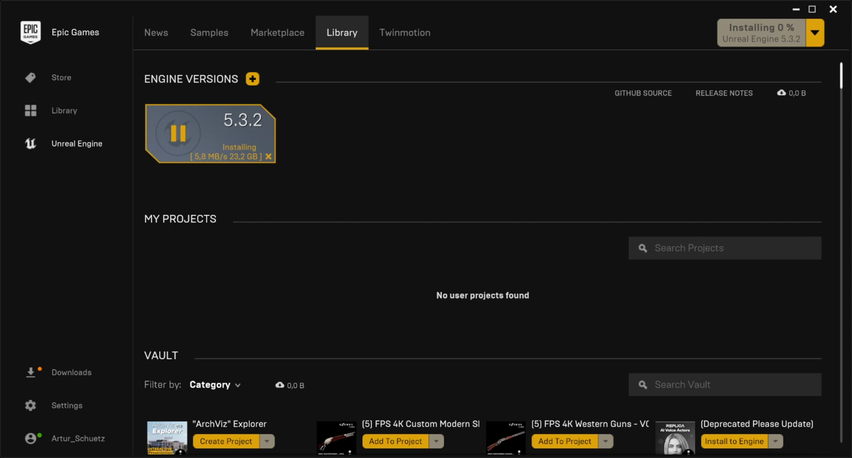Click the Settings gear icon

[x=30, y=405]
